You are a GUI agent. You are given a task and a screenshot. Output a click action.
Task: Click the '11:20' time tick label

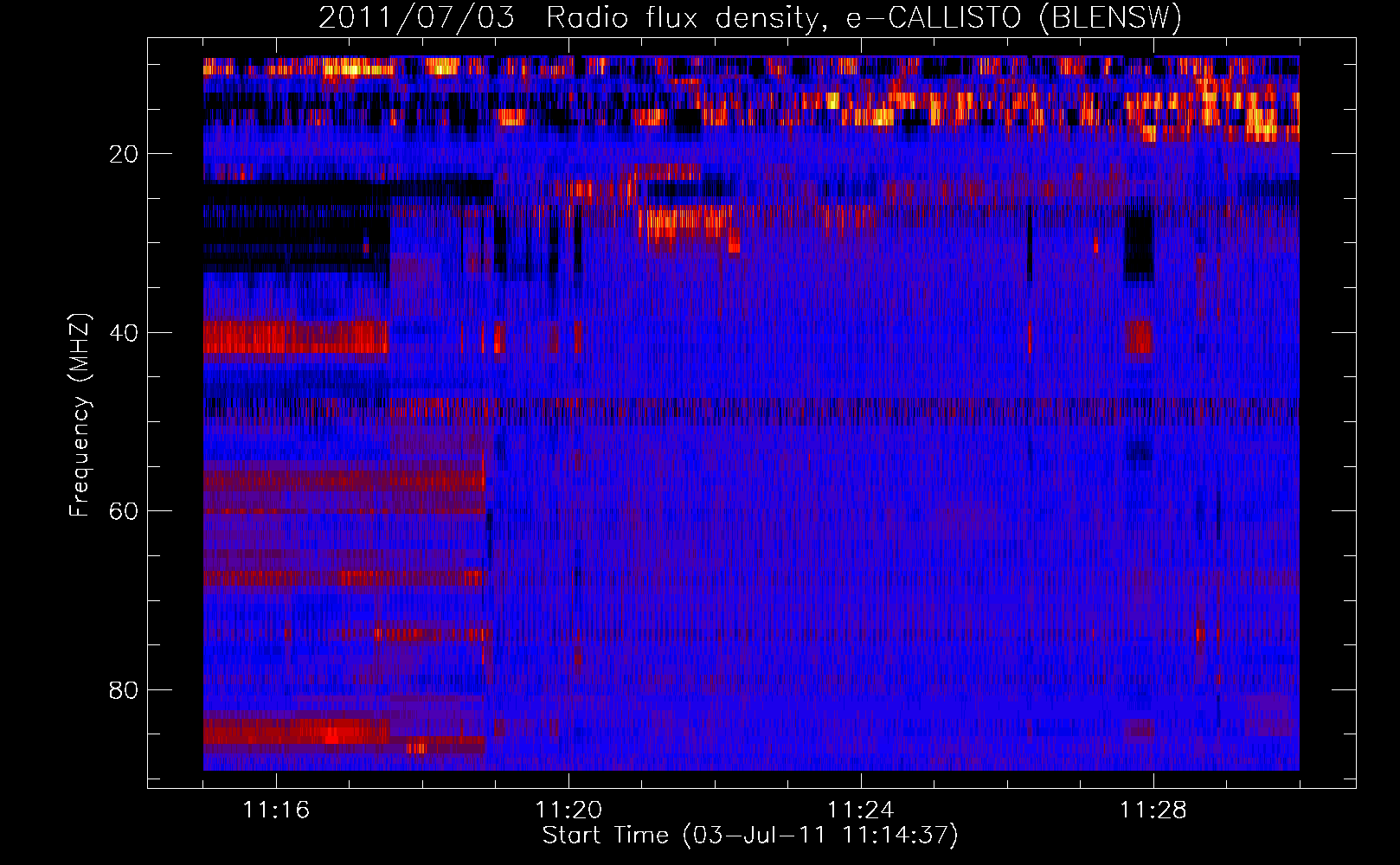(x=568, y=810)
